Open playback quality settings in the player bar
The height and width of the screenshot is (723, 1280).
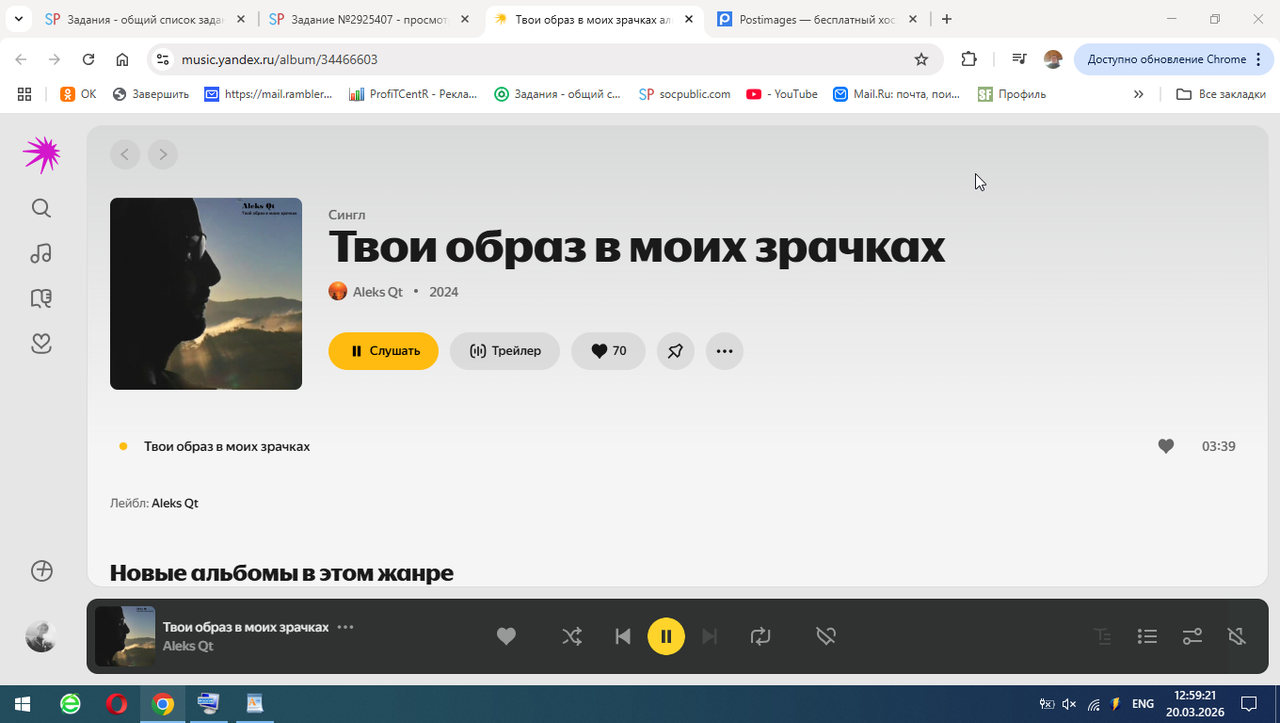tap(1192, 636)
